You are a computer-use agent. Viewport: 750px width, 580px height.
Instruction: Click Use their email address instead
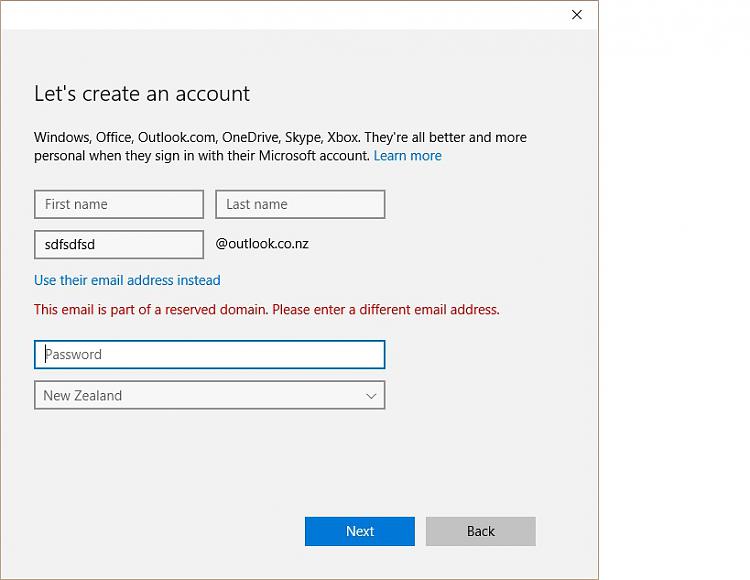[127, 280]
